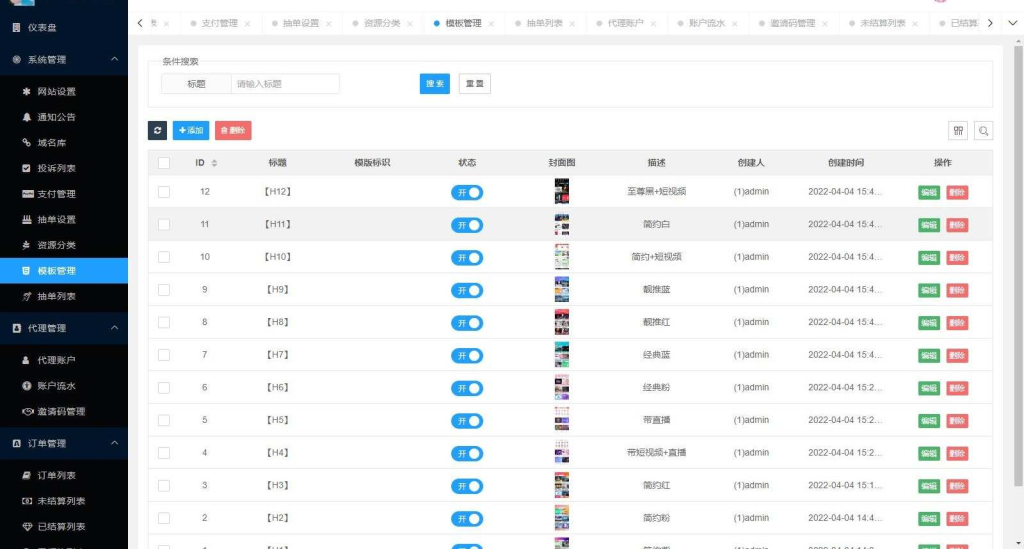Switch to the 资源分类 tab
This screenshot has height=549, width=1024.
click(x=382, y=24)
